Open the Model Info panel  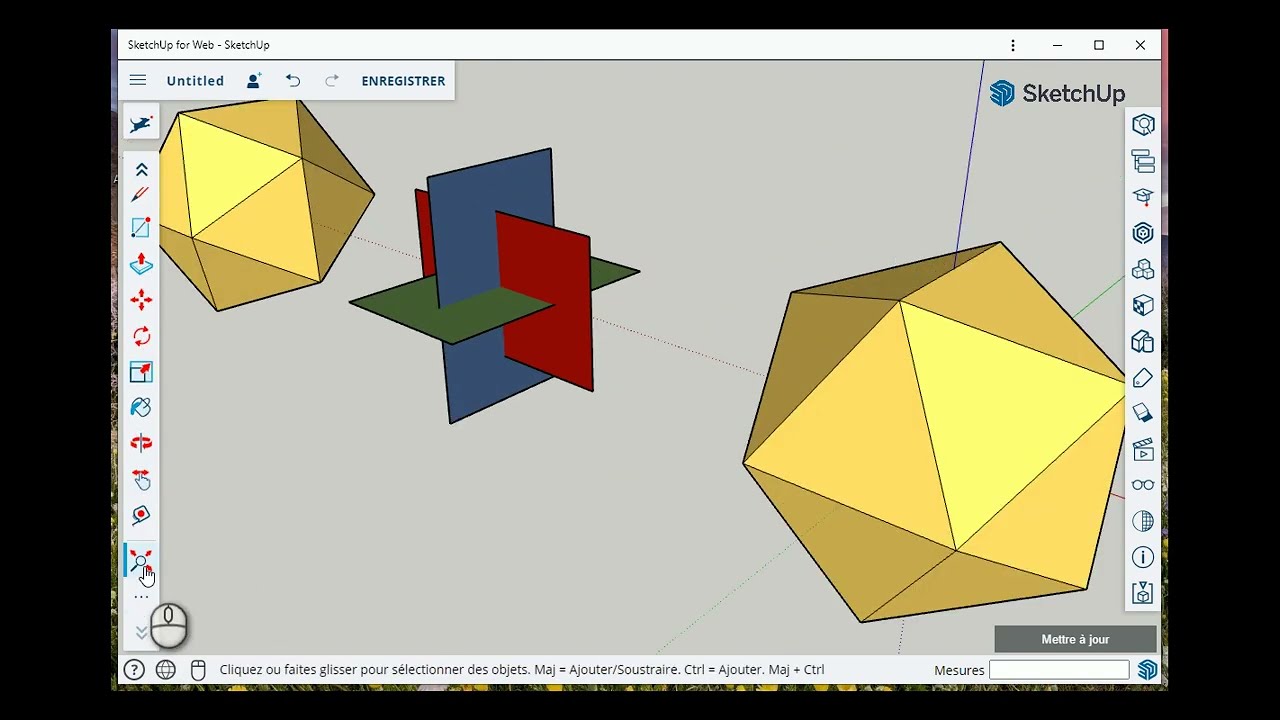(1143, 557)
